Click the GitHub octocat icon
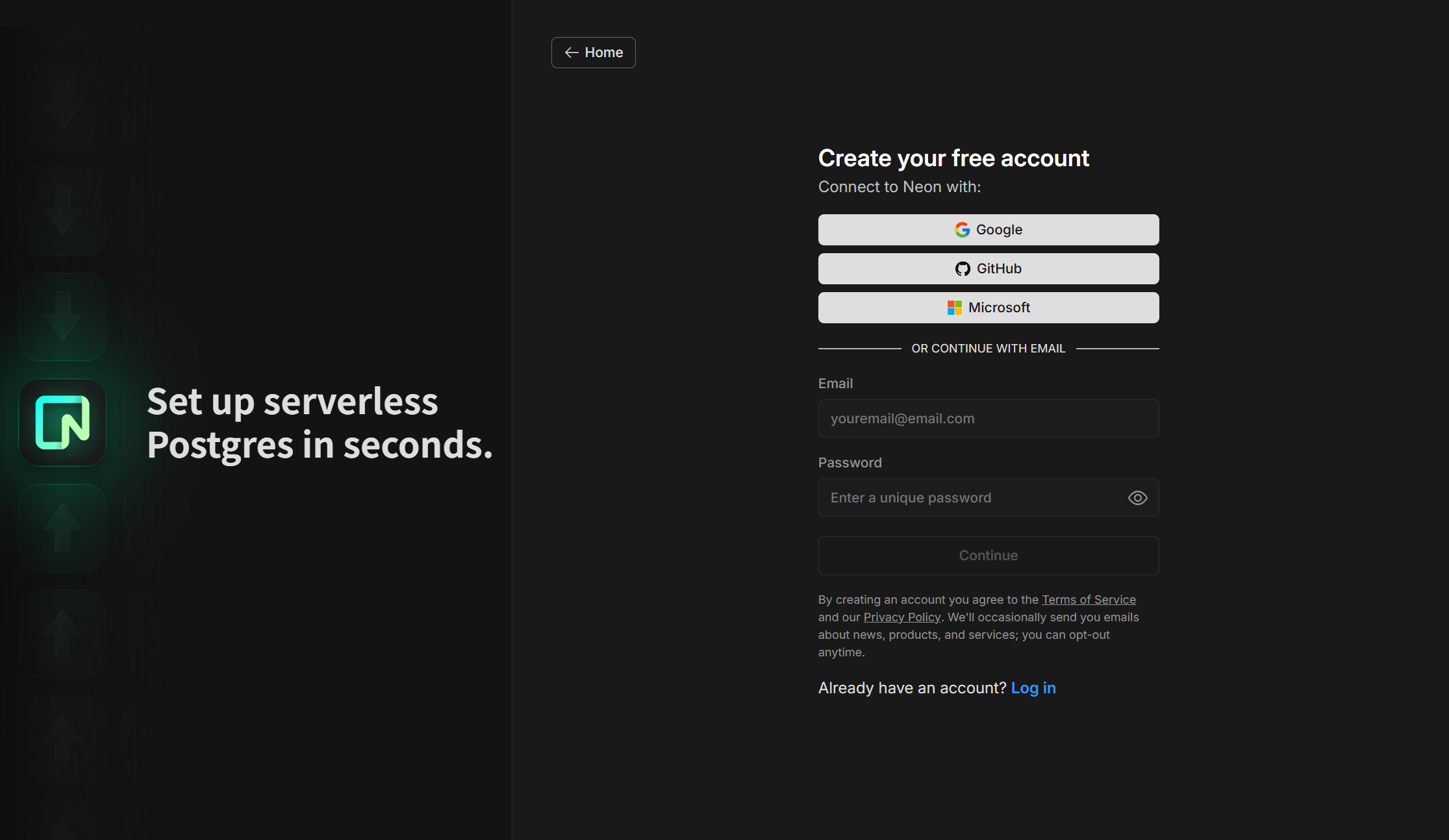The height and width of the screenshot is (840, 1449). click(963, 269)
